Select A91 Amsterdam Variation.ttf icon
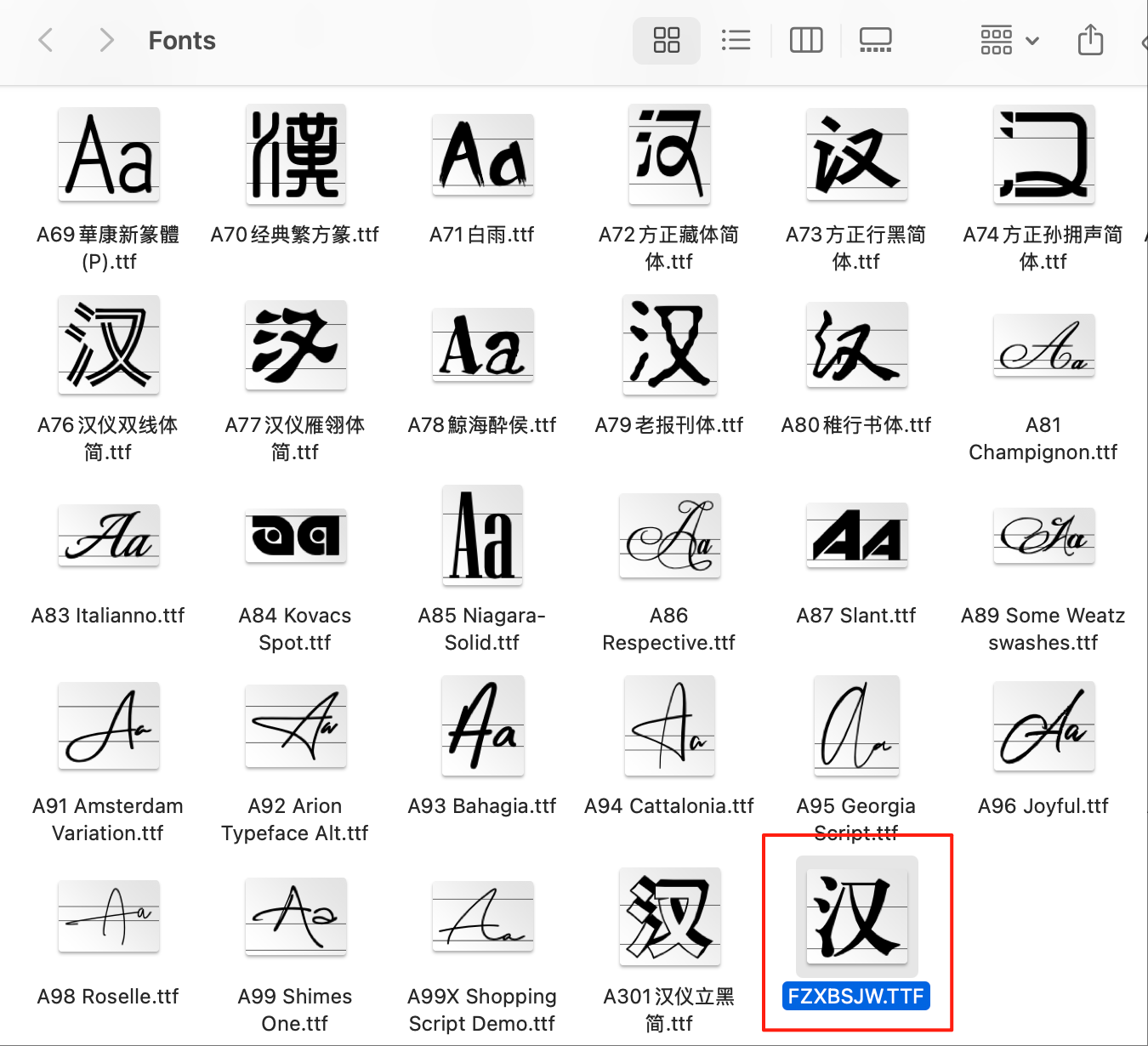Image resolution: width=1148 pixels, height=1046 pixels. (x=109, y=726)
